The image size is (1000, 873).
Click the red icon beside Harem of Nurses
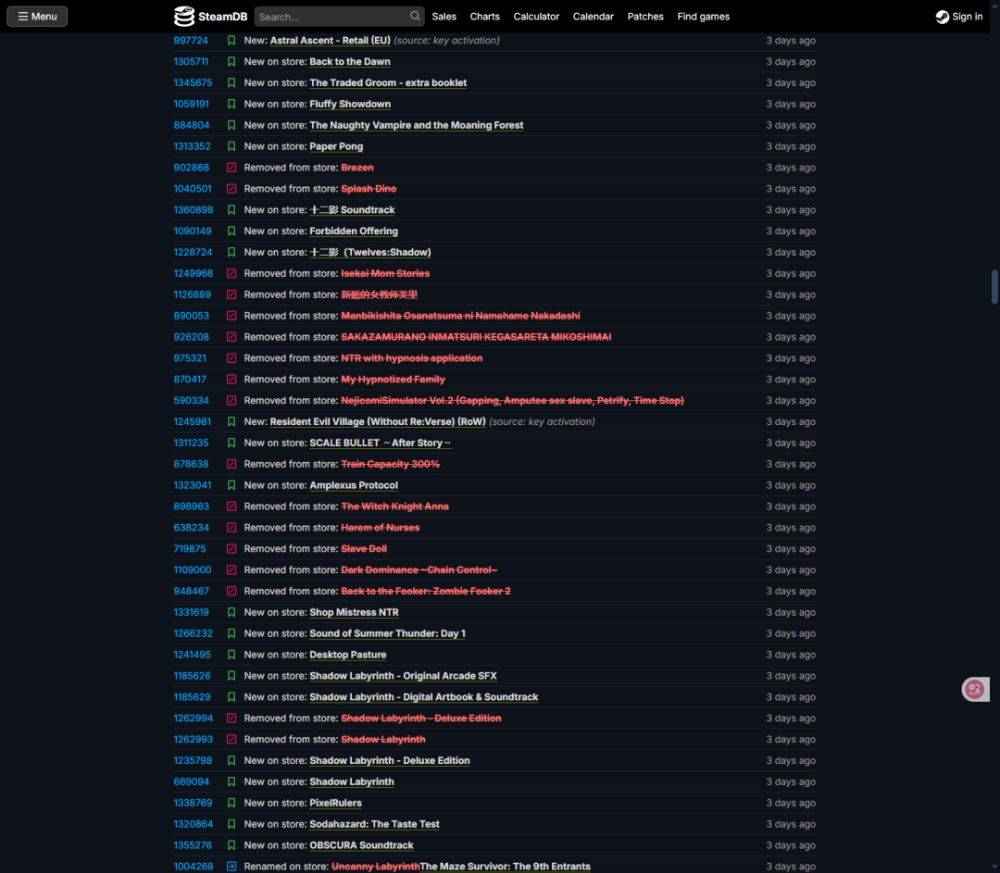pyautogui.click(x=232, y=527)
